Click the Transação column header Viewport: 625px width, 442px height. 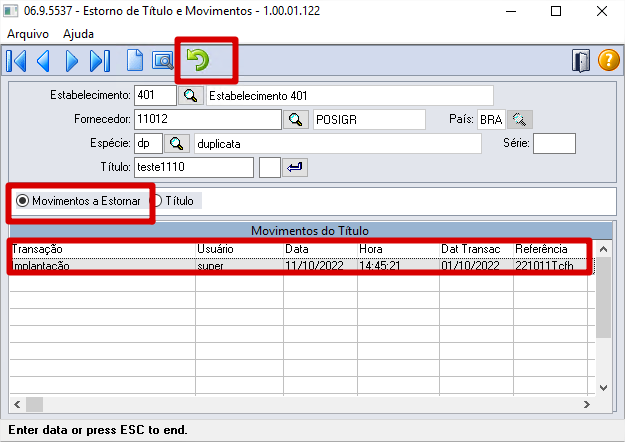(x=103, y=249)
